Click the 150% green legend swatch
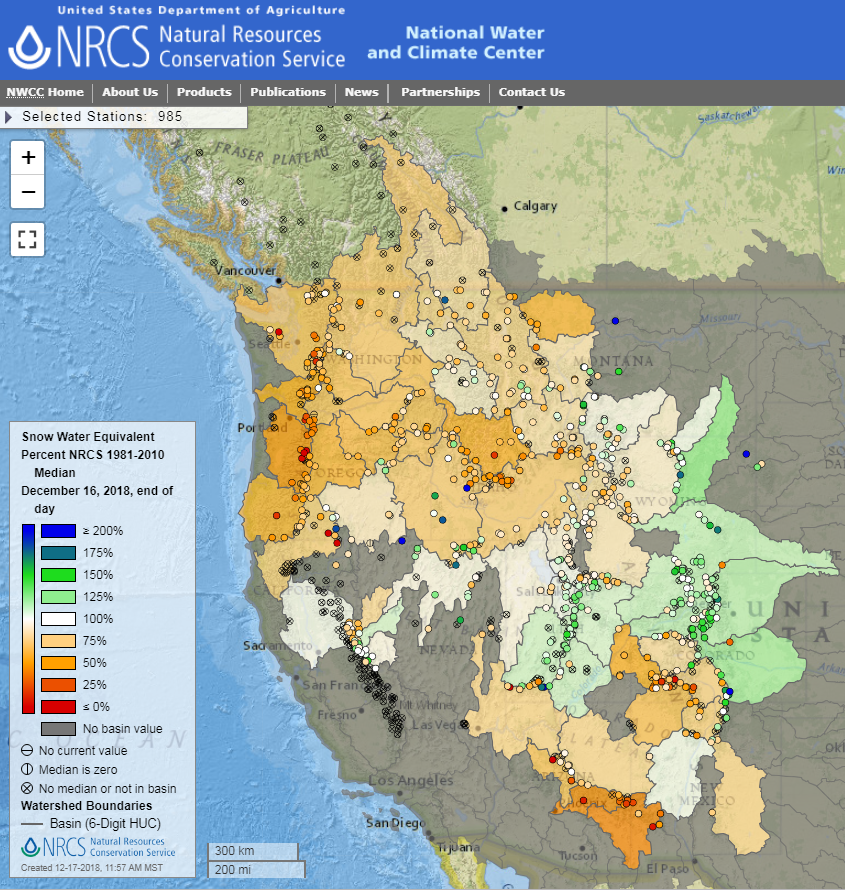This screenshot has width=845, height=891. tap(59, 574)
